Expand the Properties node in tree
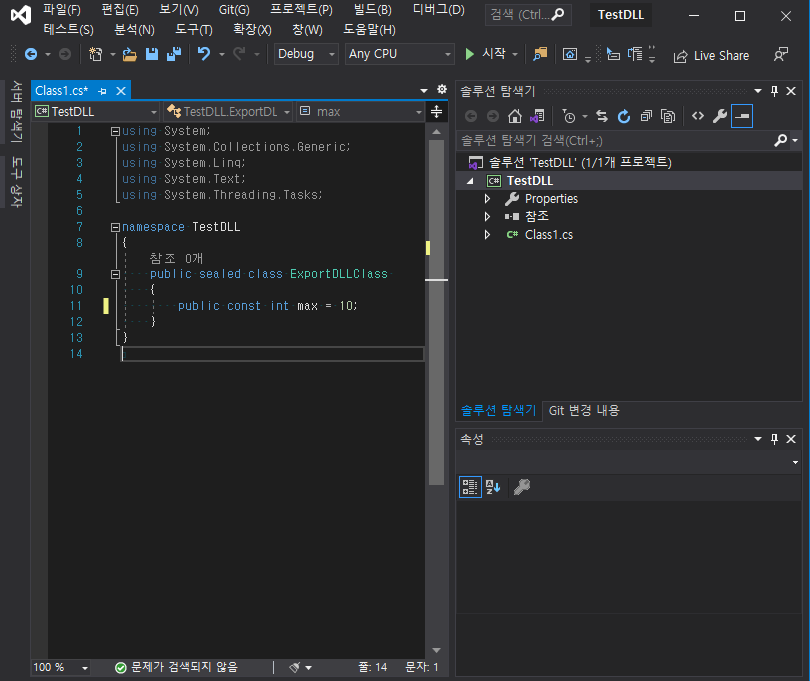 click(487, 198)
